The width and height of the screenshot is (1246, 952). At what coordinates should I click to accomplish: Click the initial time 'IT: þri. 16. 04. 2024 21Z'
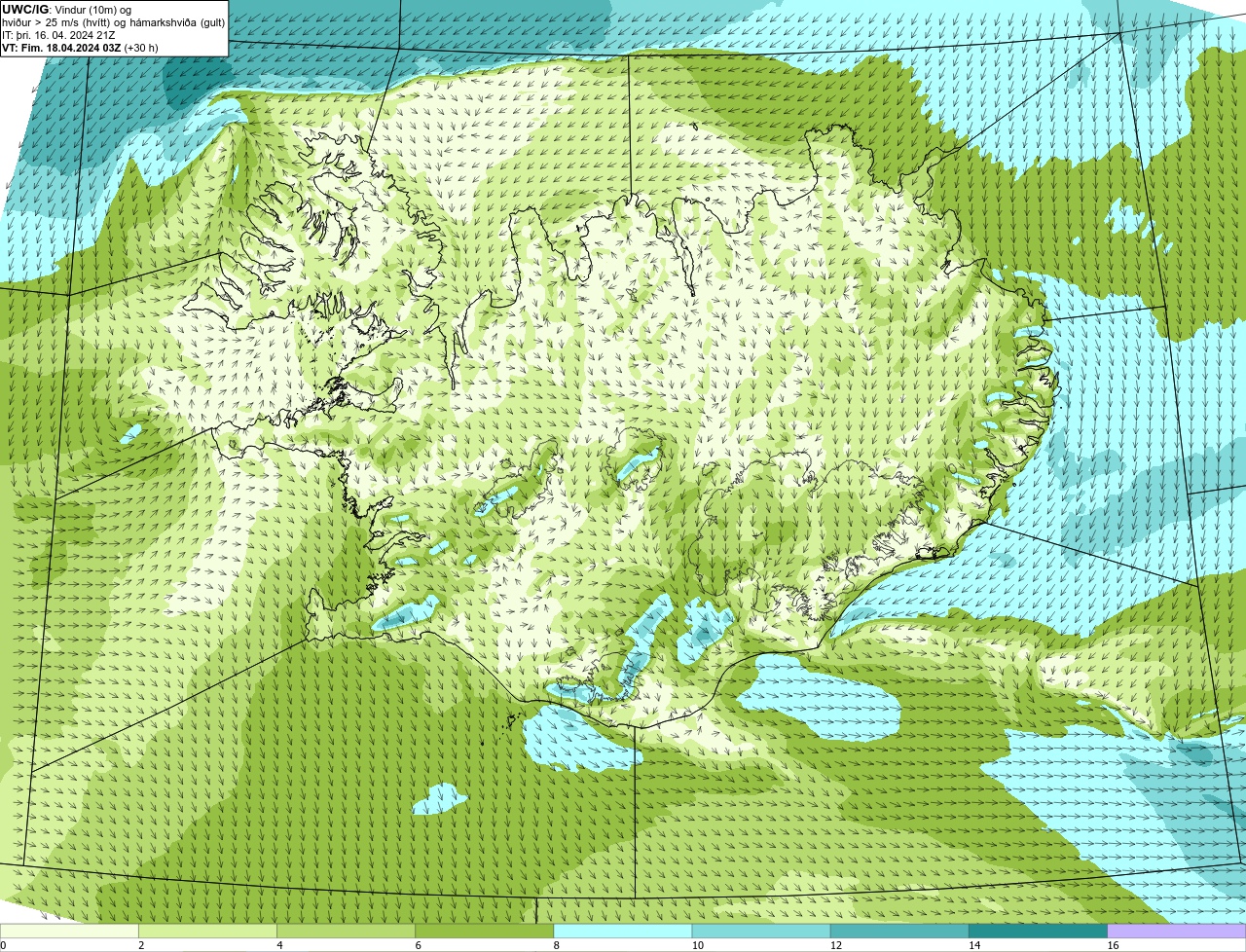tap(60, 35)
